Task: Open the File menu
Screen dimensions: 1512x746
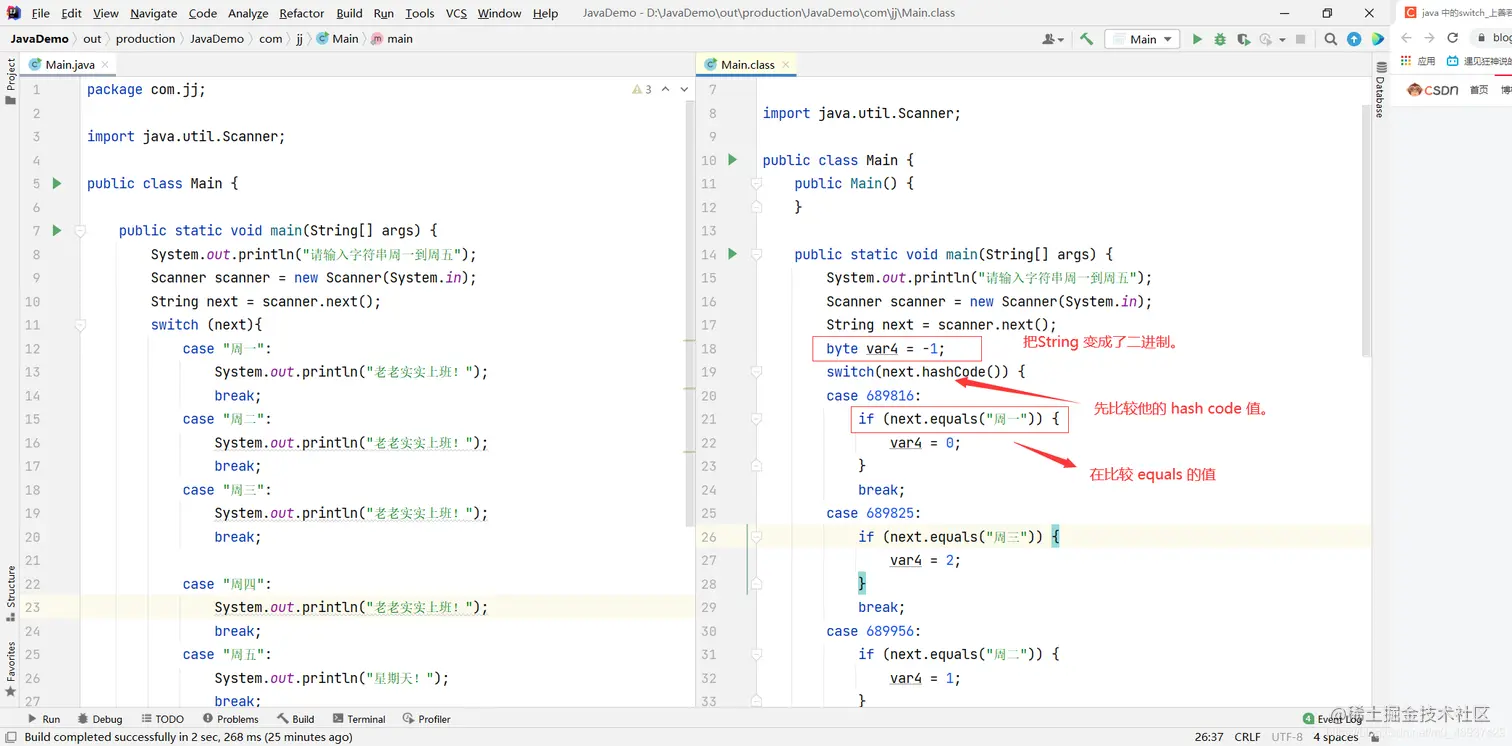Action: (x=40, y=13)
